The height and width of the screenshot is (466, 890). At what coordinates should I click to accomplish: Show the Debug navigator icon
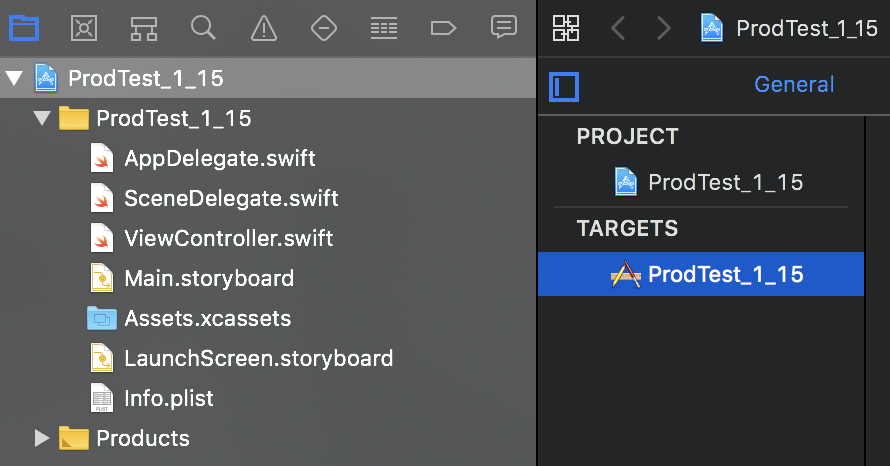384,28
